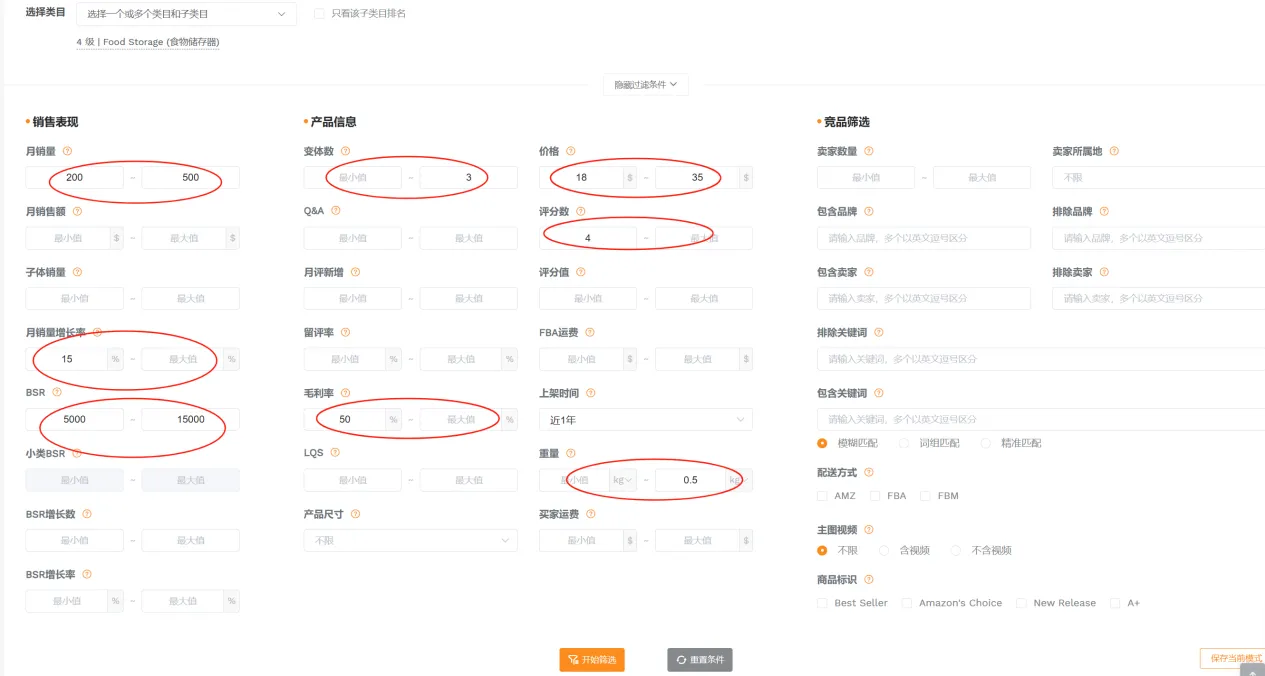
Task: Check the New Release checkbox
Action: coord(1021,603)
